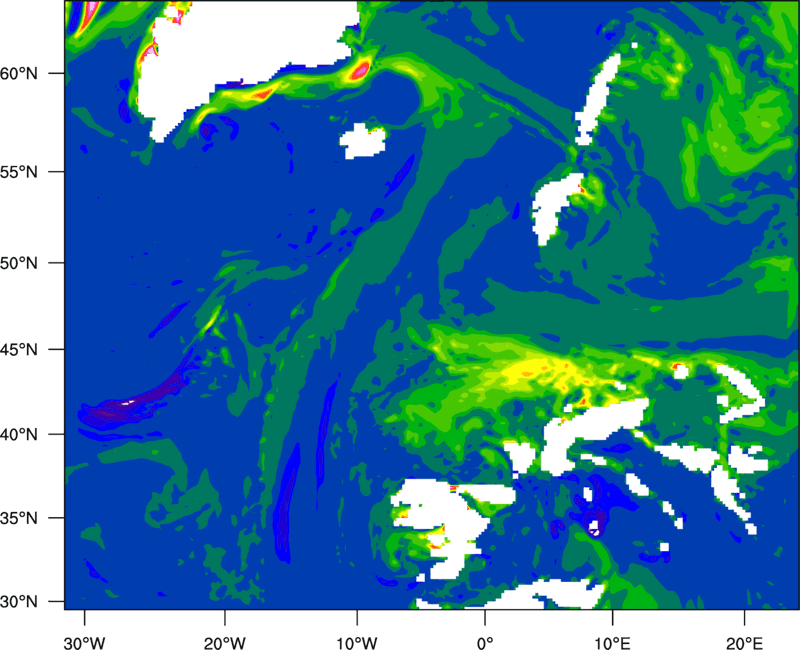Click the 40°N latitude label
This screenshot has width=800, height=650.
19,435
